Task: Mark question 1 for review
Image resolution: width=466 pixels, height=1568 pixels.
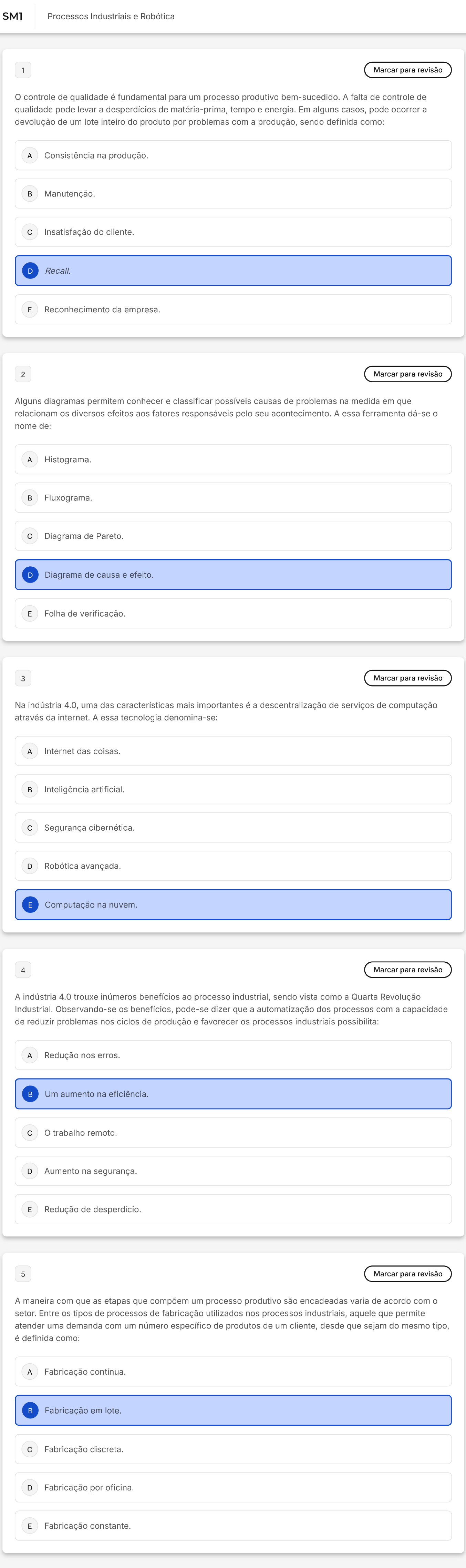Action: [407, 70]
